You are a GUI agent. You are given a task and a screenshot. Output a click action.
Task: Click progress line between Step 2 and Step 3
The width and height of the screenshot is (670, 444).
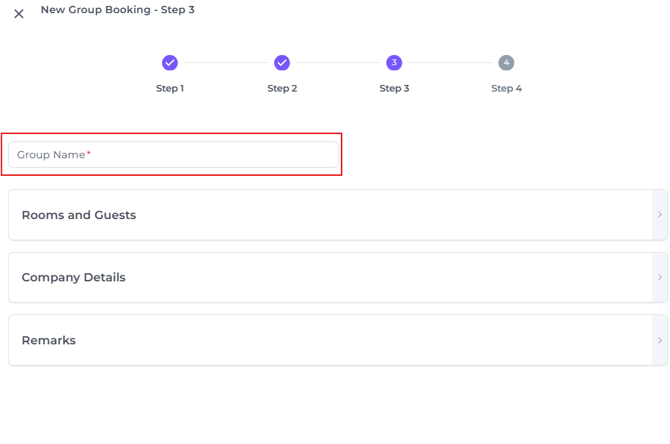tap(338, 63)
